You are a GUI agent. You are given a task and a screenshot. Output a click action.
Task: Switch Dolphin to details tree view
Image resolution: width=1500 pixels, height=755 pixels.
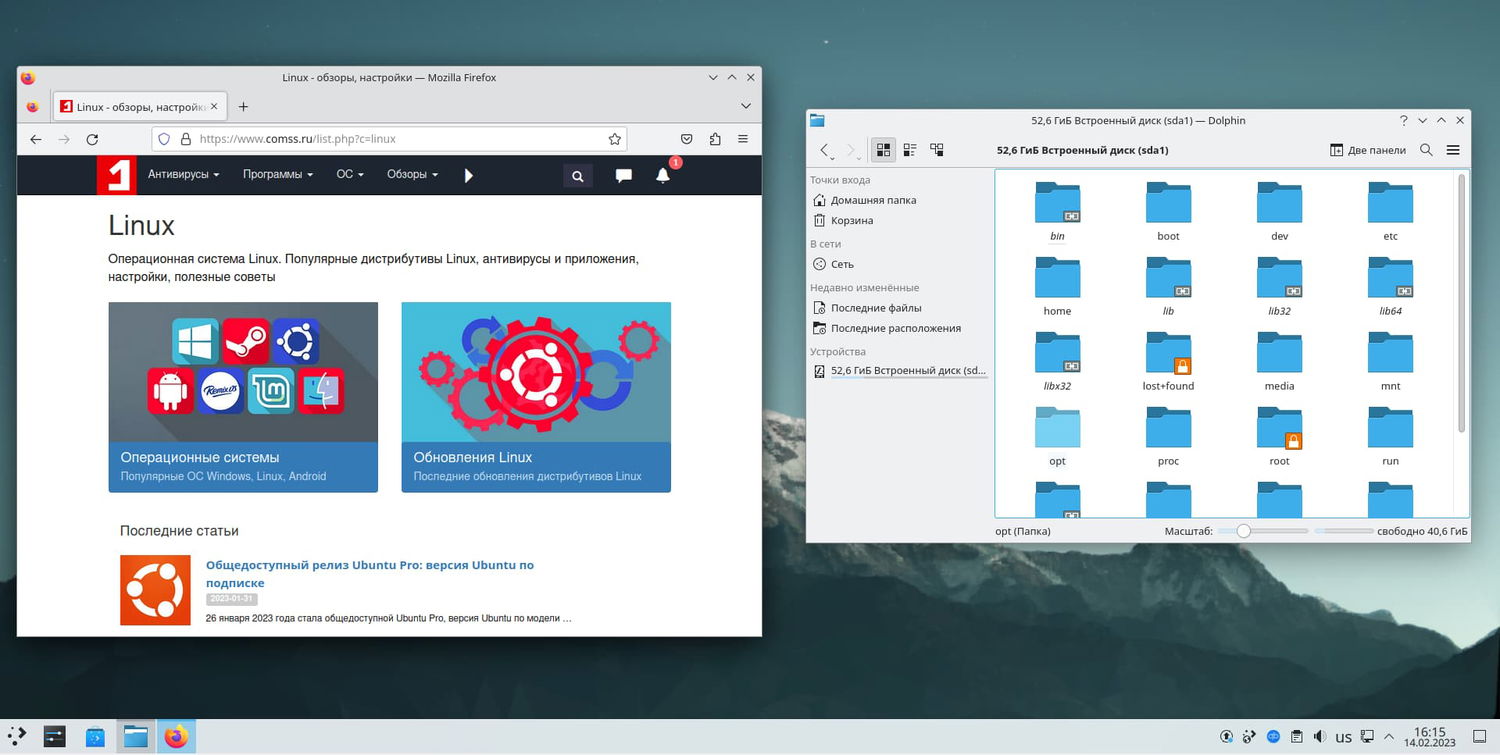click(937, 150)
